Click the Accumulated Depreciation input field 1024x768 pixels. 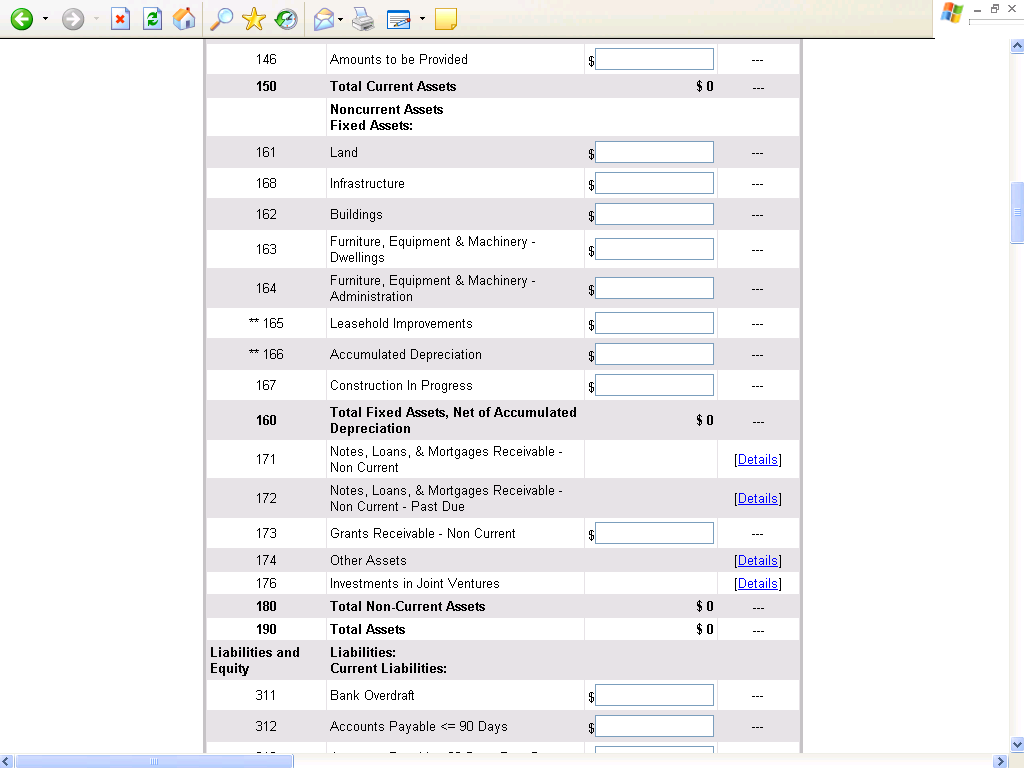tap(654, 355)
